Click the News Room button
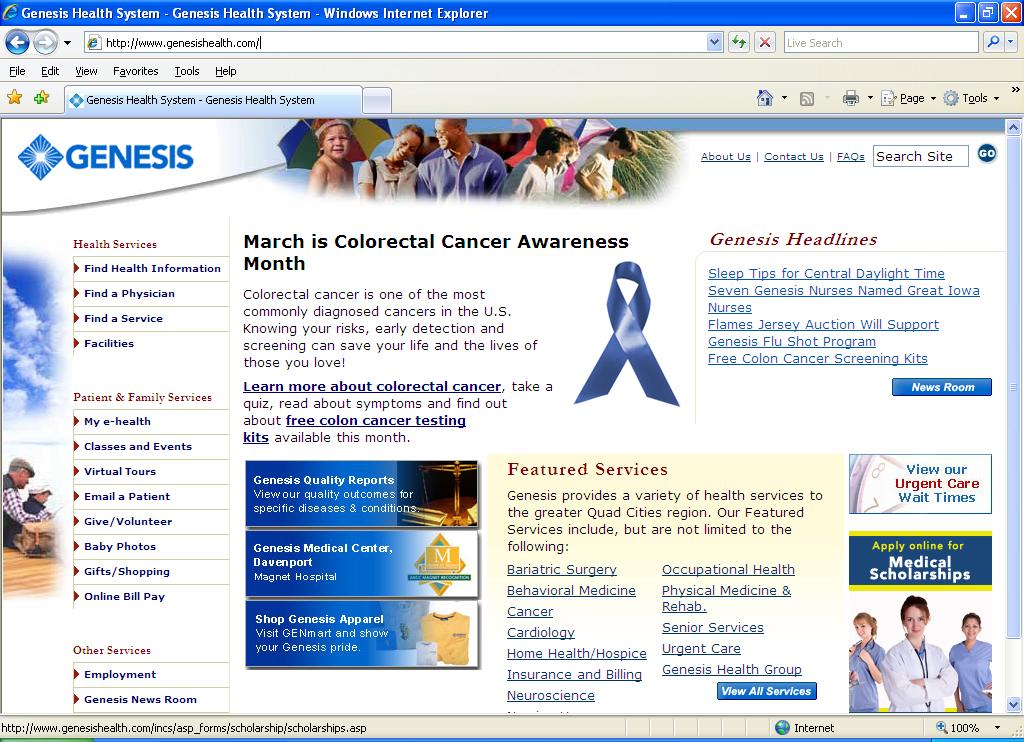This screenshot has height=742, width=1024. click(942, 387)
